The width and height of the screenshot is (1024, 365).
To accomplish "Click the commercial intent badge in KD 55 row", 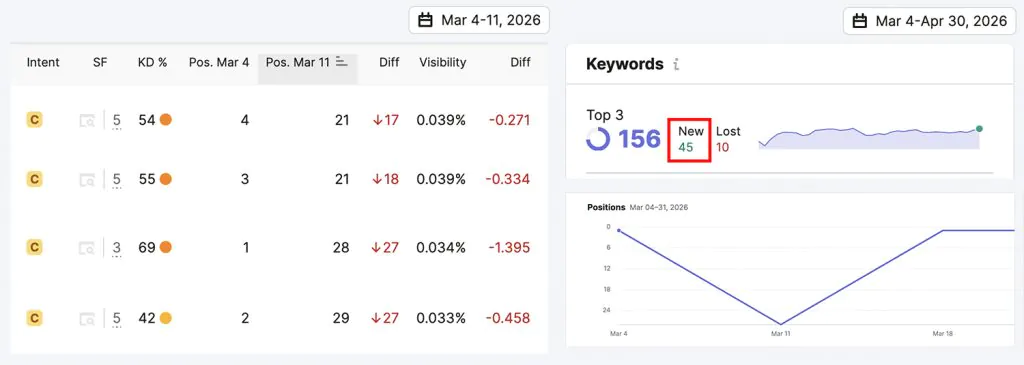I will pos(35,178).
